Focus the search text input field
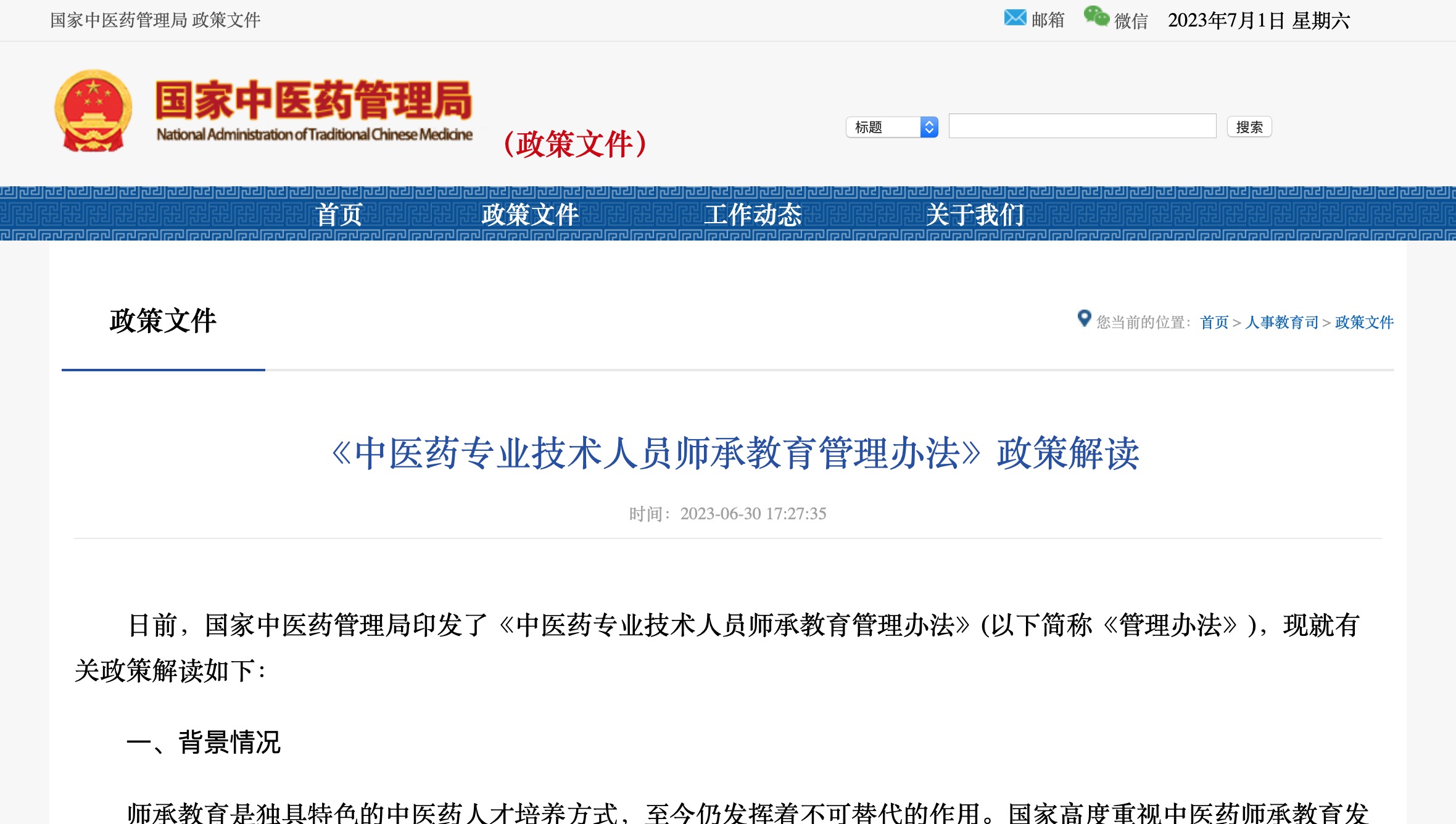The height and width of the screenshot is (824, 1456). coord(1082,126)
